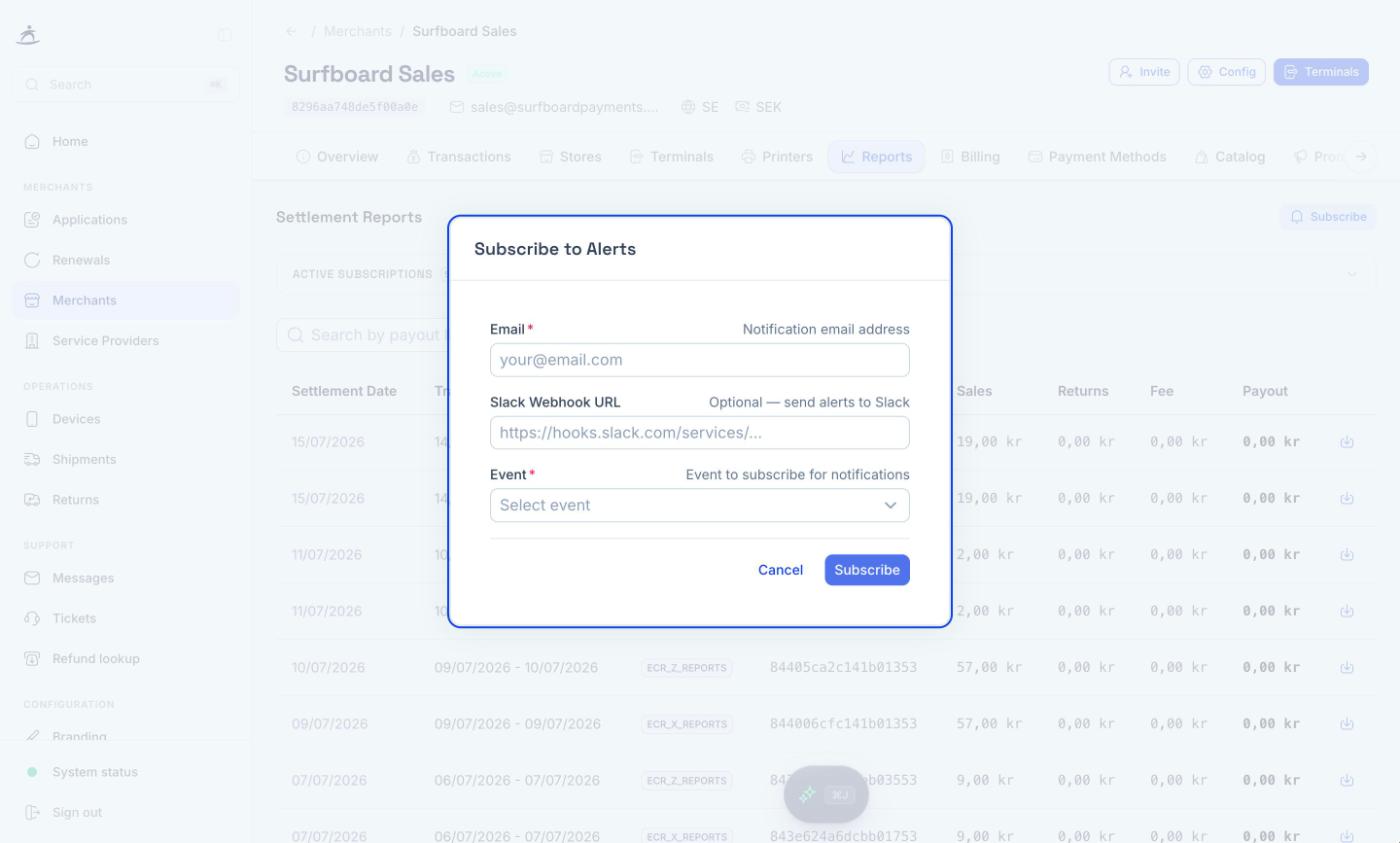Click the Invite button
Screen dimensions: 1400x843
[1144, 72]
